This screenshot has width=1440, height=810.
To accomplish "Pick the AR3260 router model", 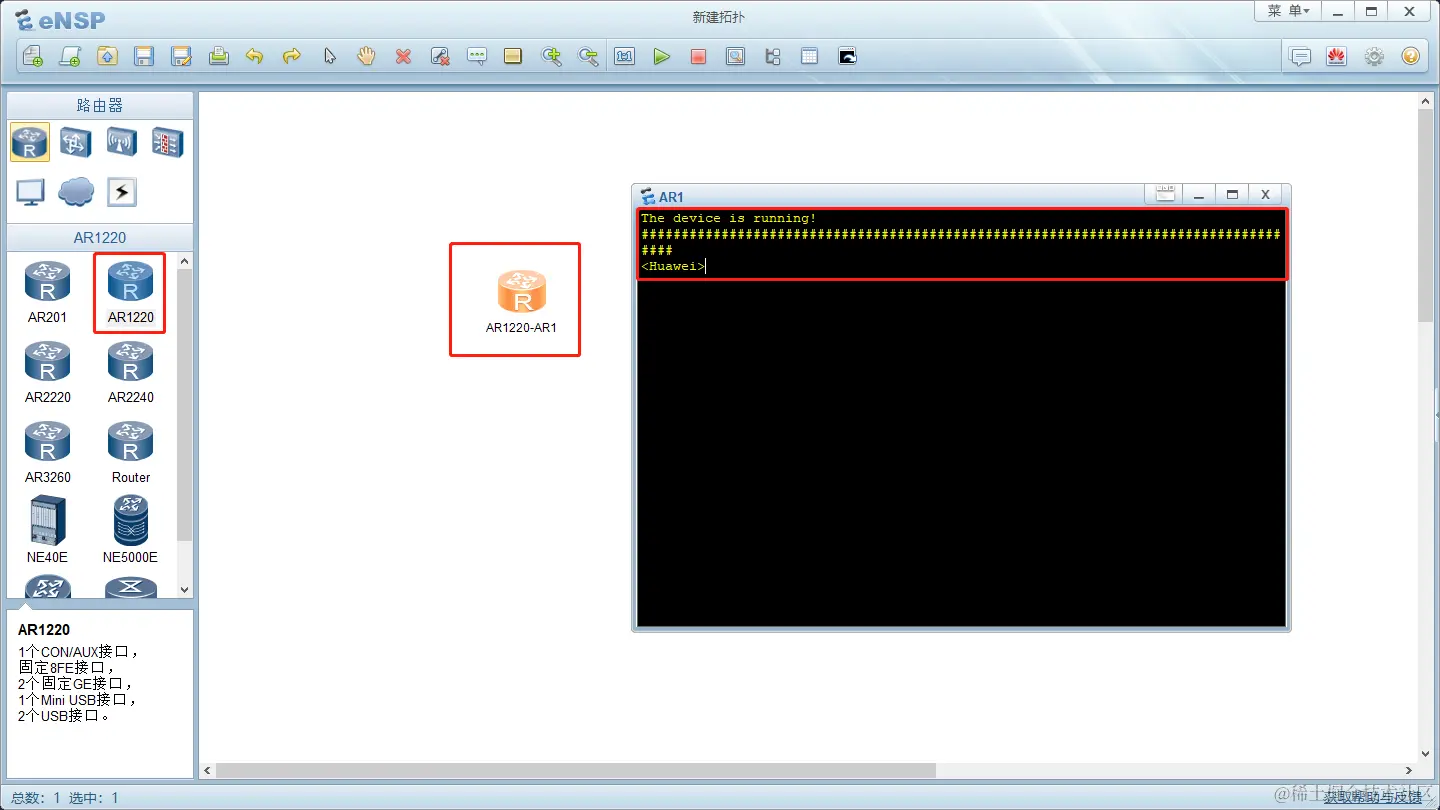I will (47, 452).
